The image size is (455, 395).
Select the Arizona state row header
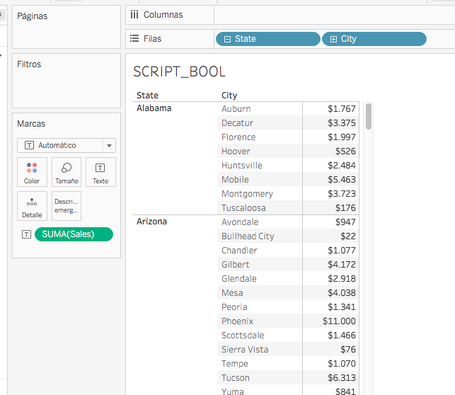tap(152, 221)
